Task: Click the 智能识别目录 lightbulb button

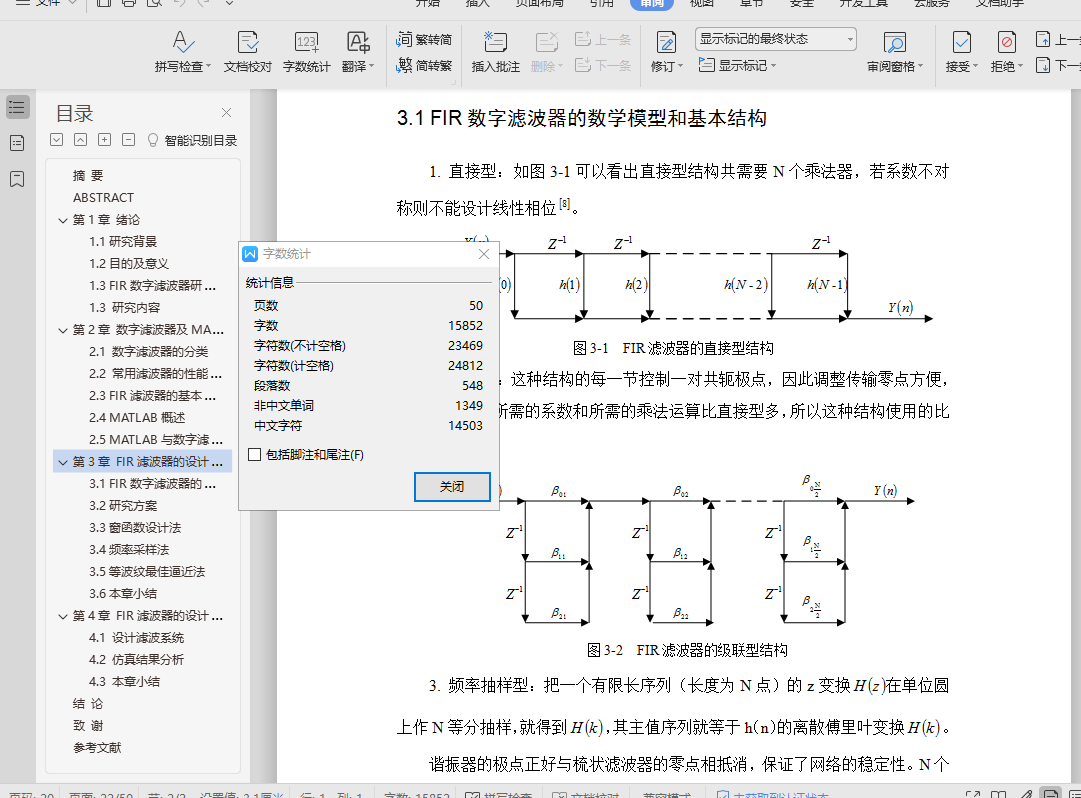Action: pyautogui.click(x=192, y=141)
